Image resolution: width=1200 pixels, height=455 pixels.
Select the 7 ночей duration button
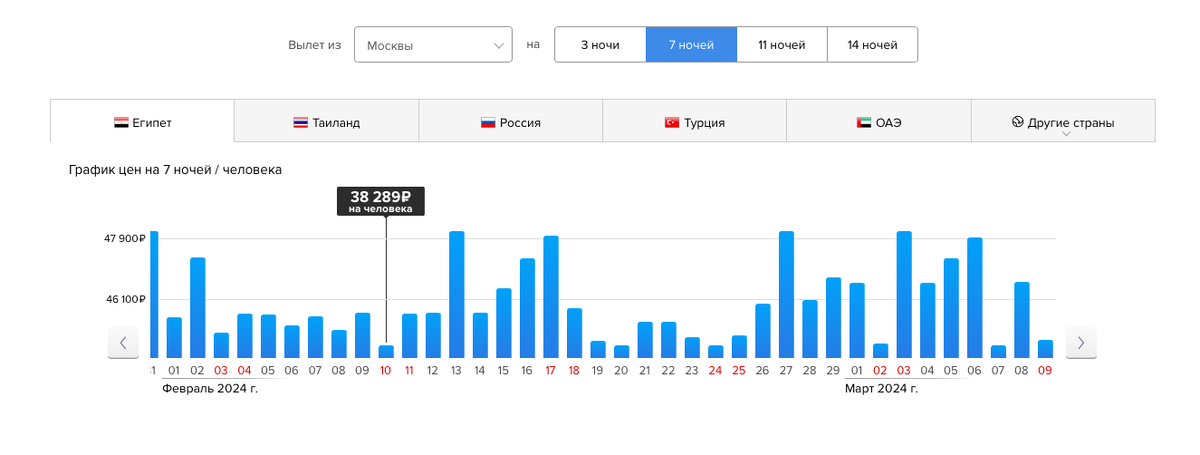tap(691, 45)
